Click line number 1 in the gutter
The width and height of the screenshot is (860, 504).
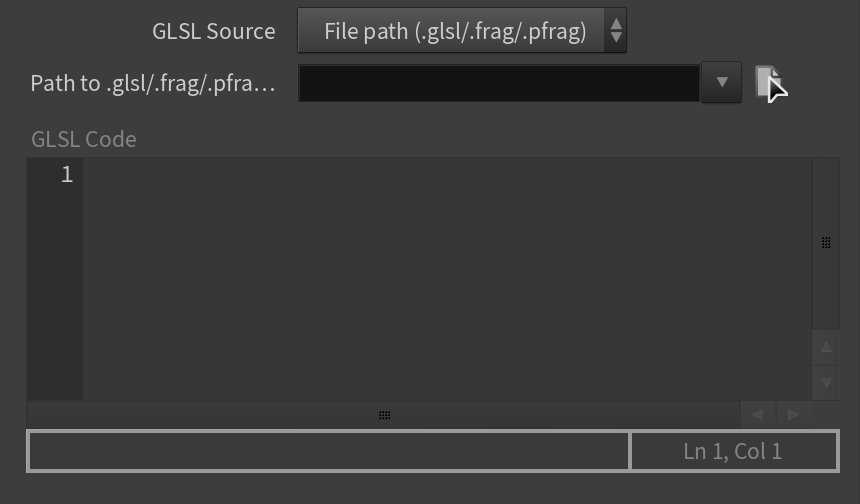click(67, 174)
